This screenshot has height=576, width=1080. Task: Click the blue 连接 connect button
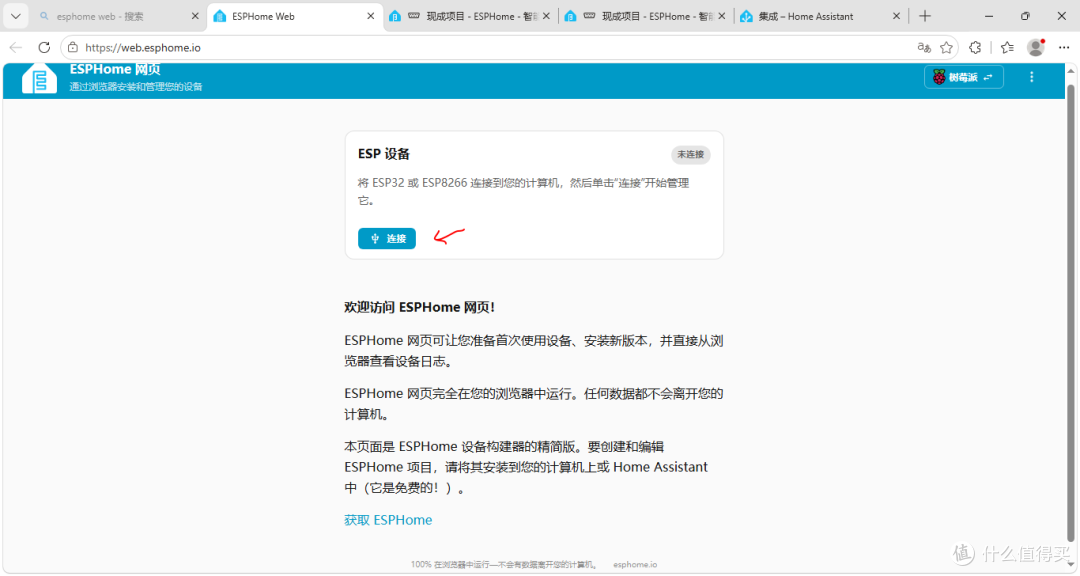pyautogui.click(x=386, y=238)
